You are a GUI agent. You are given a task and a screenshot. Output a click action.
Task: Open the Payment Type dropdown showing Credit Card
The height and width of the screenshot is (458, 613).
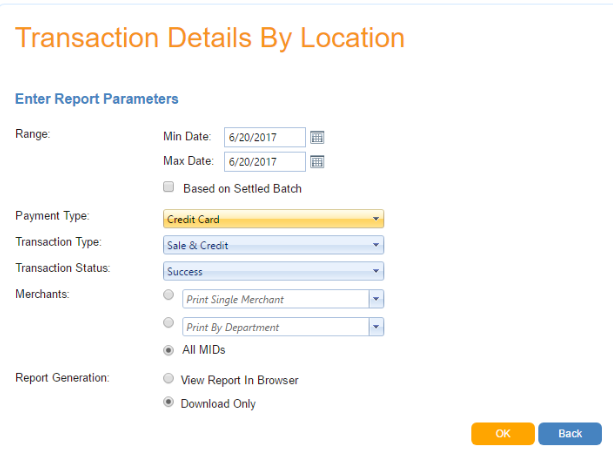(x=273, y=219)
